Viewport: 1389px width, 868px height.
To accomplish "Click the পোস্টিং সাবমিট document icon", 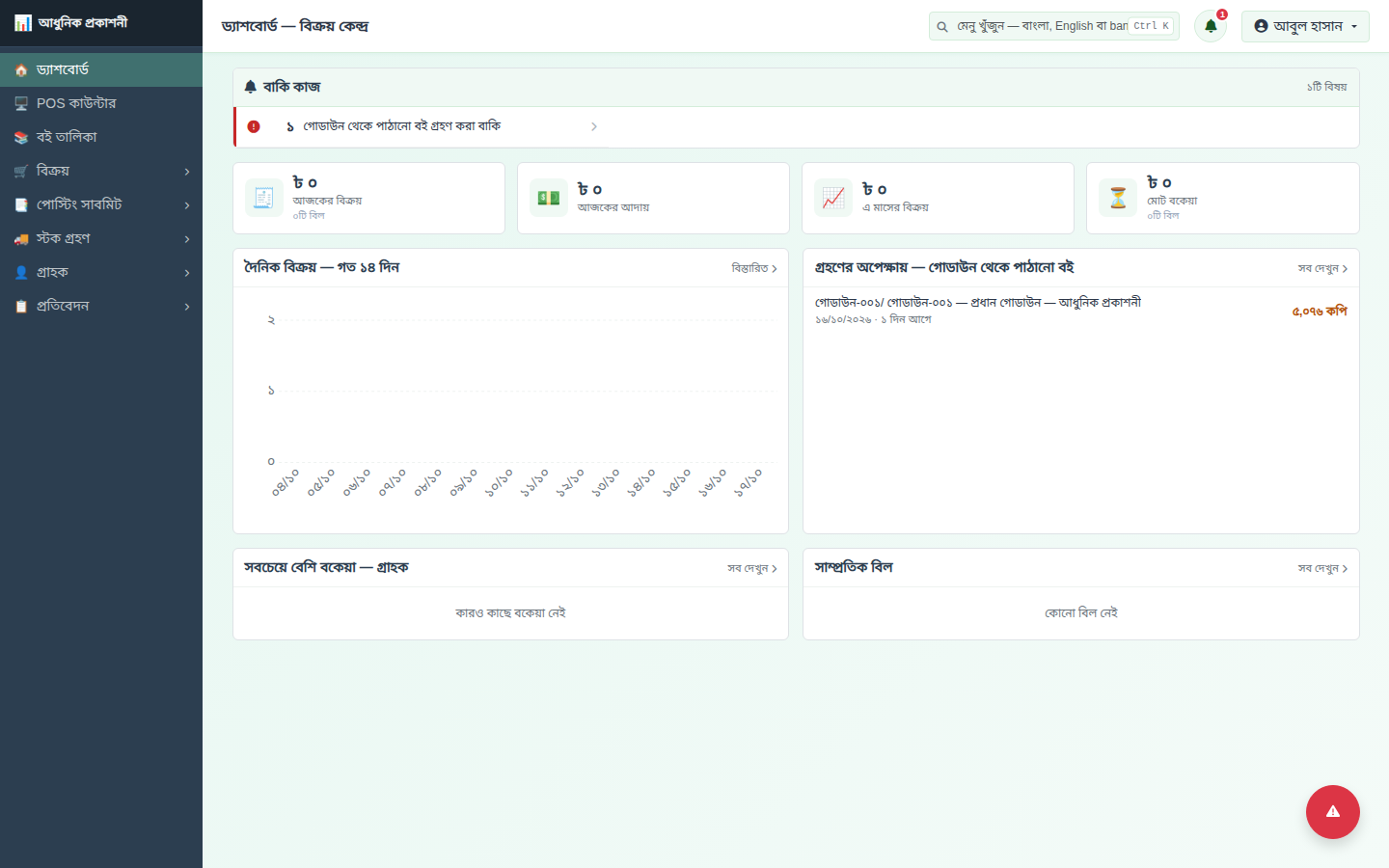I will point(21,205).
